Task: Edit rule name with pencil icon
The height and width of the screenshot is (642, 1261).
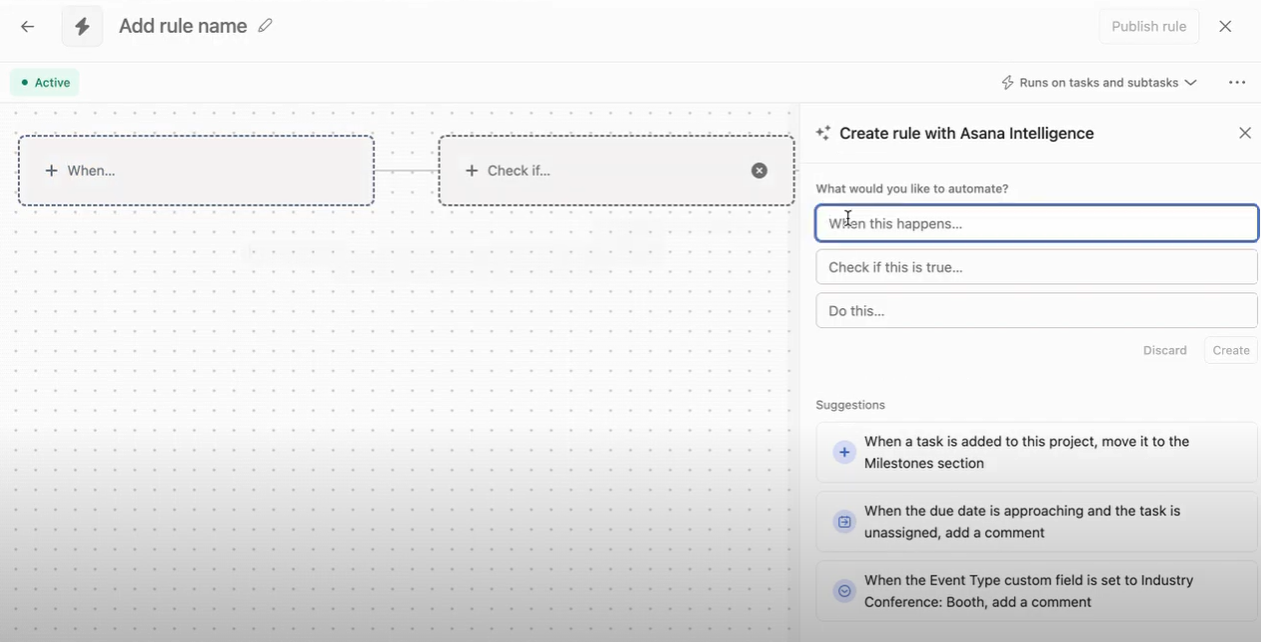Action: click(x=265, y=26)
